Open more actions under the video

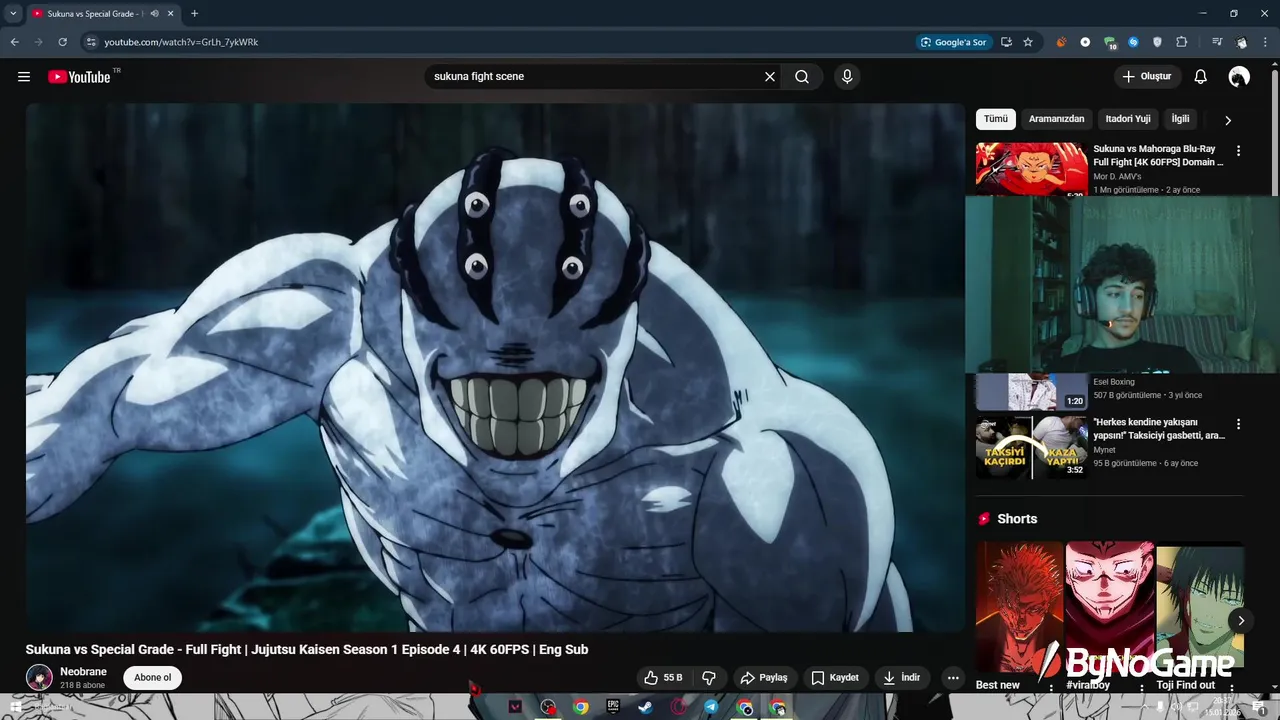pyautogui.click(x=953, y=678)
